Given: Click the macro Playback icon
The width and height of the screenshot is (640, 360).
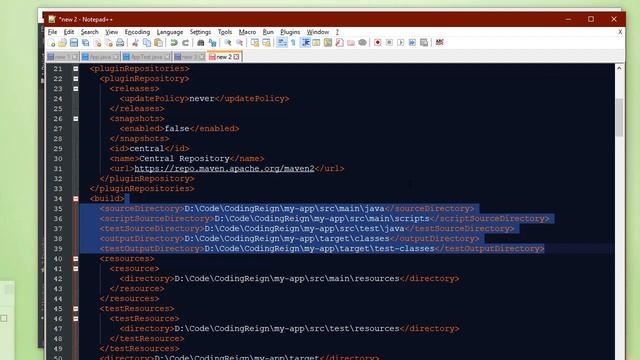Looking at the screenshot, I should click(x=400, y=43).
